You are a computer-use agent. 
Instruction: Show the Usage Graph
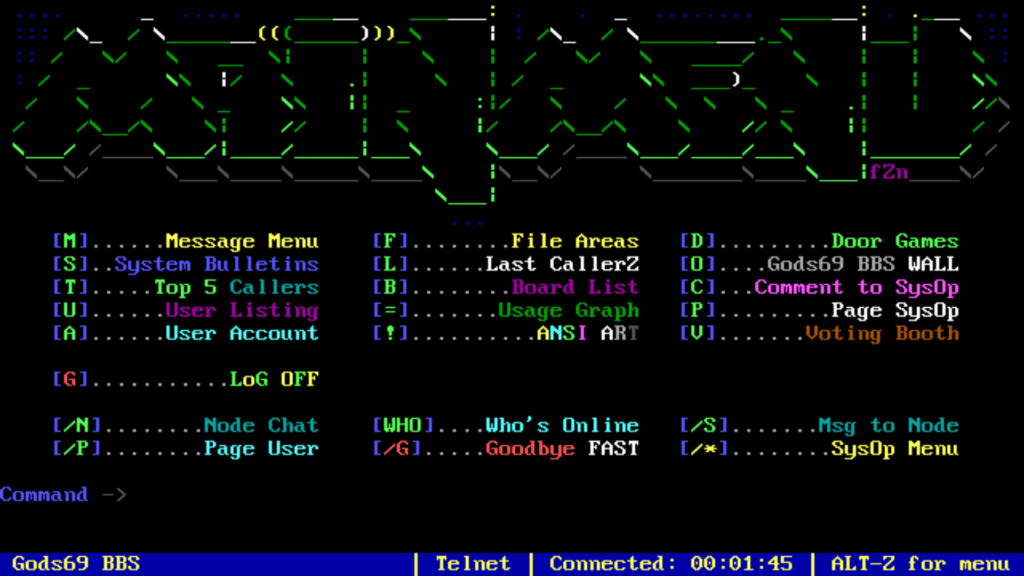pyautogui.click(x=567, y=310)
